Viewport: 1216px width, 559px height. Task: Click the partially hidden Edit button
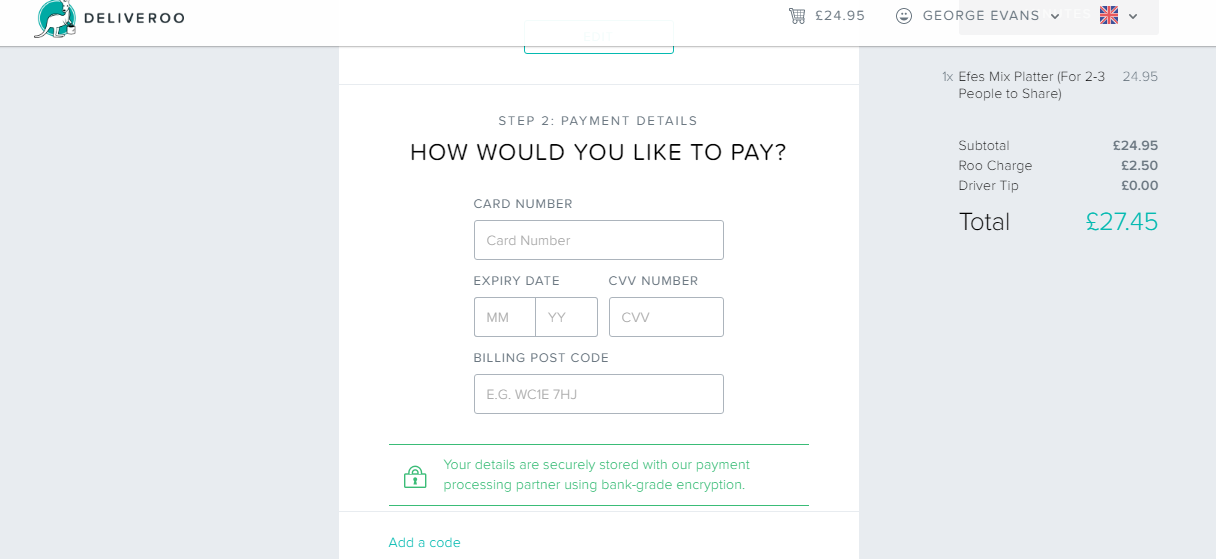[599, 36]
